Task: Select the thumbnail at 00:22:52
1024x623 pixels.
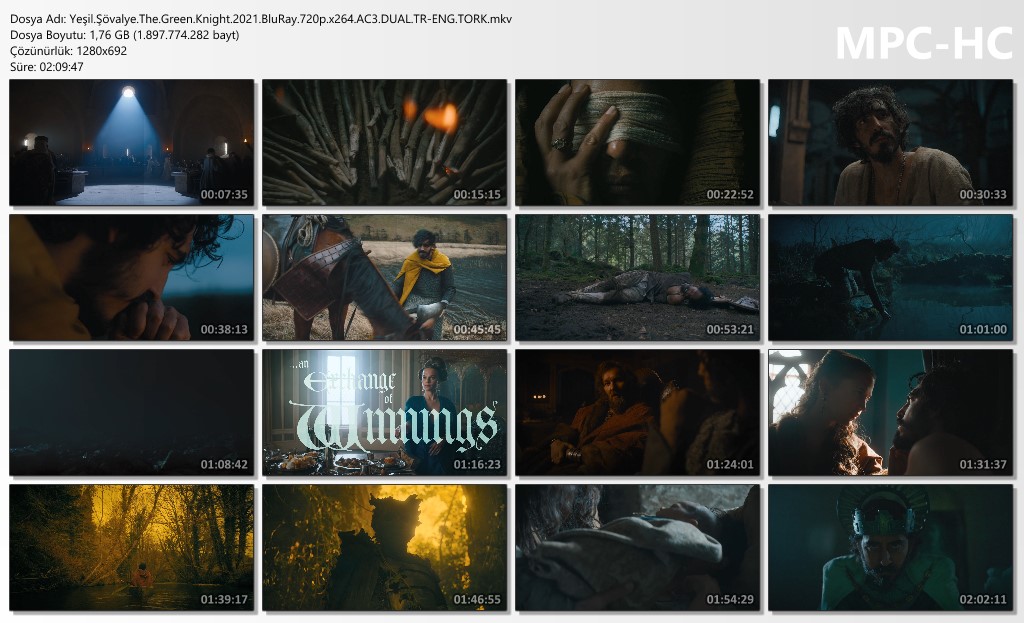Action: [x=637, y=142]
